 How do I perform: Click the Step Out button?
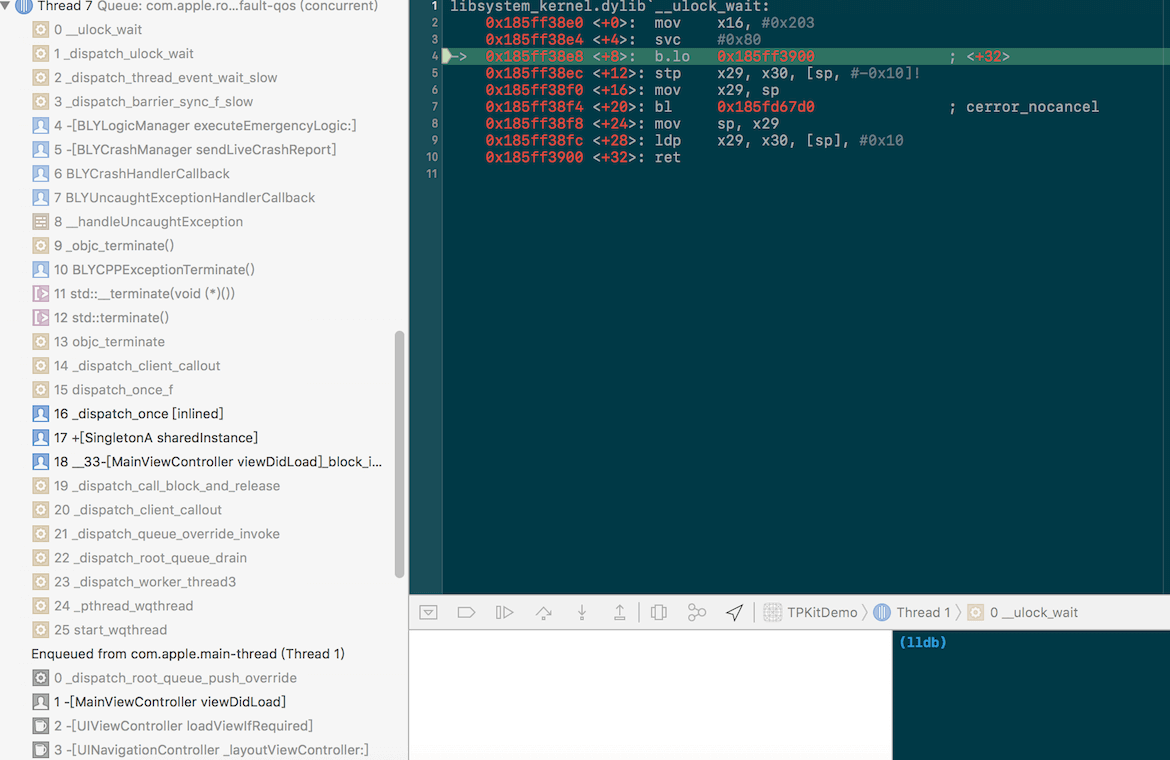(619, 612)
